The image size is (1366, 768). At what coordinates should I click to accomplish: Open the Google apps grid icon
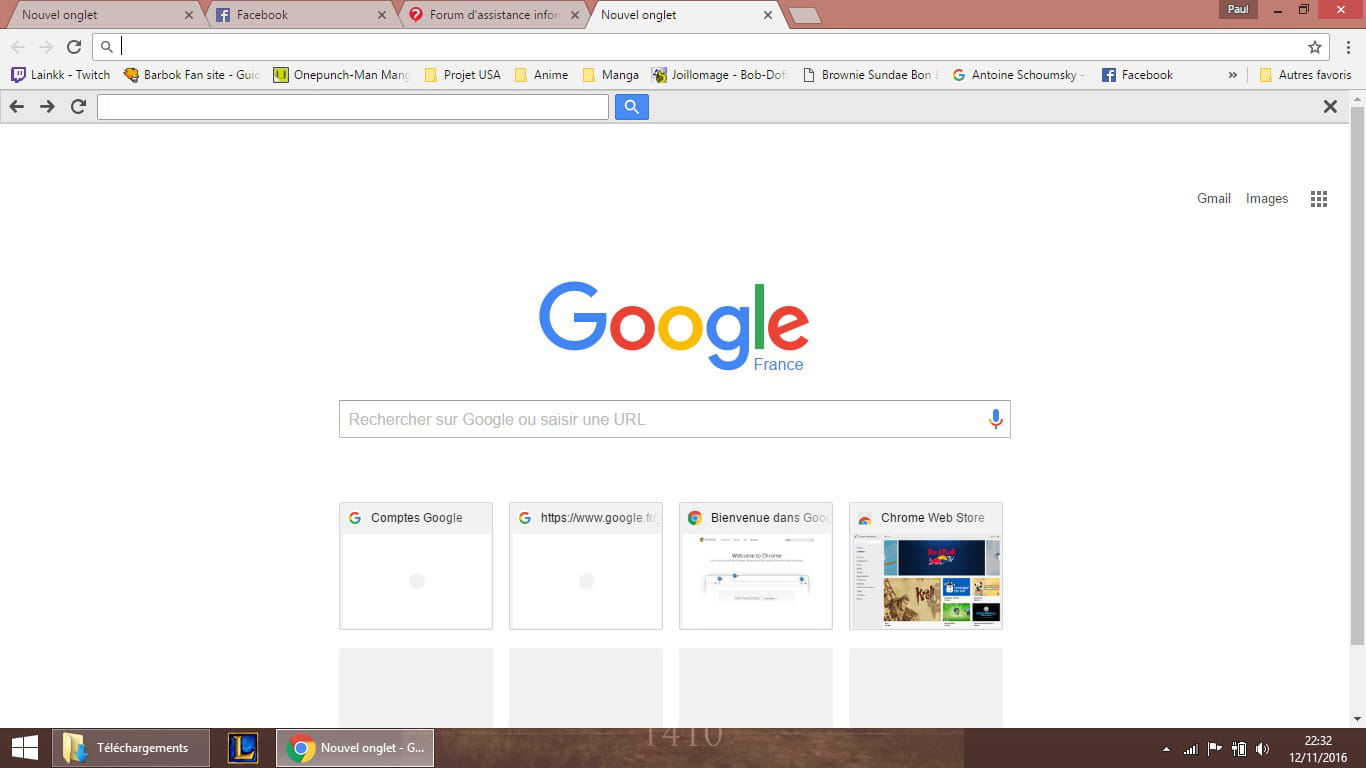[1319, 199]
